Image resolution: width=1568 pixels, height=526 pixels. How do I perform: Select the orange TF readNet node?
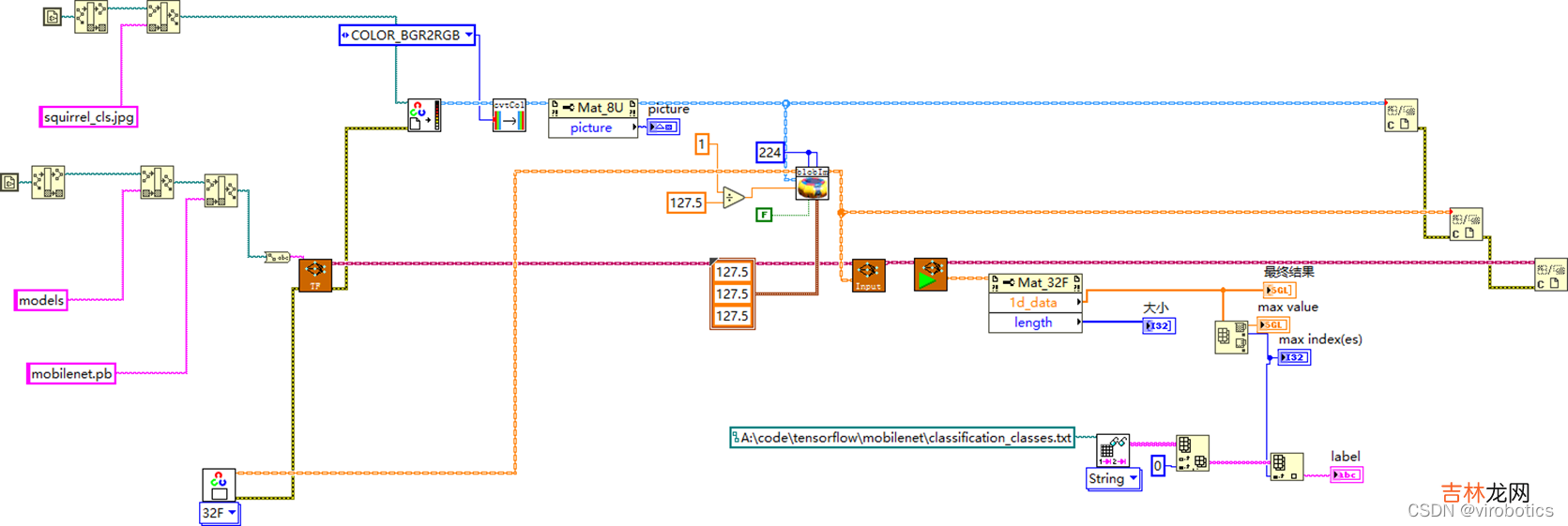coord(315,276)
